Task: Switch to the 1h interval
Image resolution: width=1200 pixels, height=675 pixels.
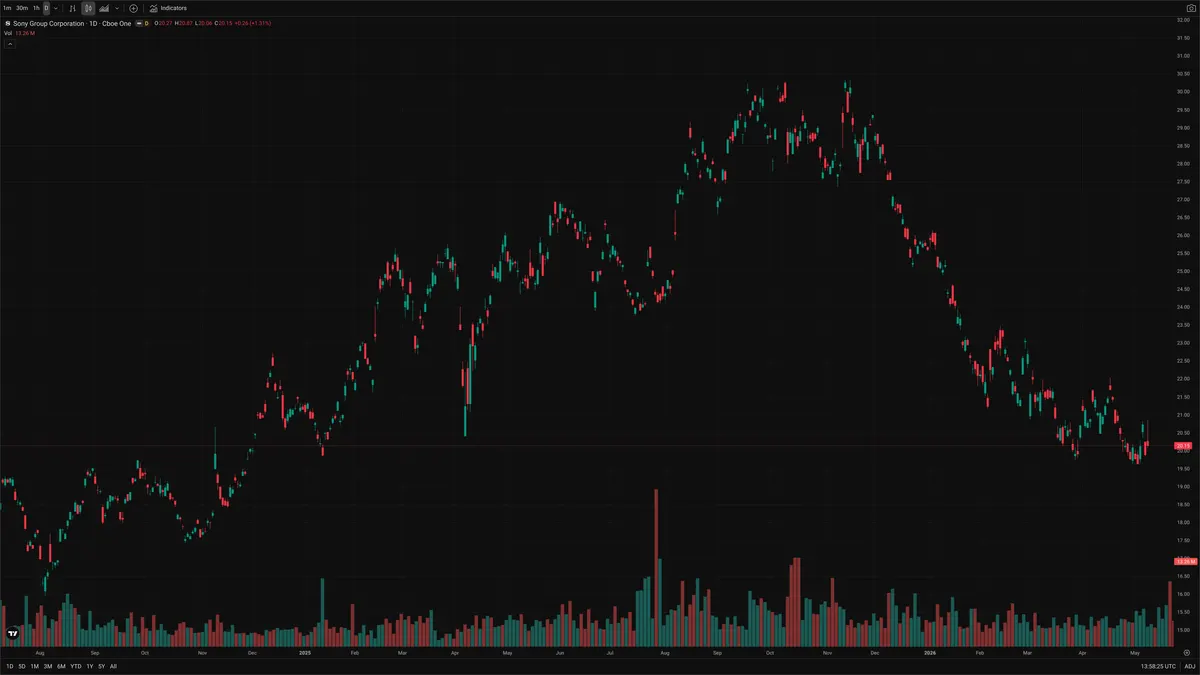Action: pos(36,8)
